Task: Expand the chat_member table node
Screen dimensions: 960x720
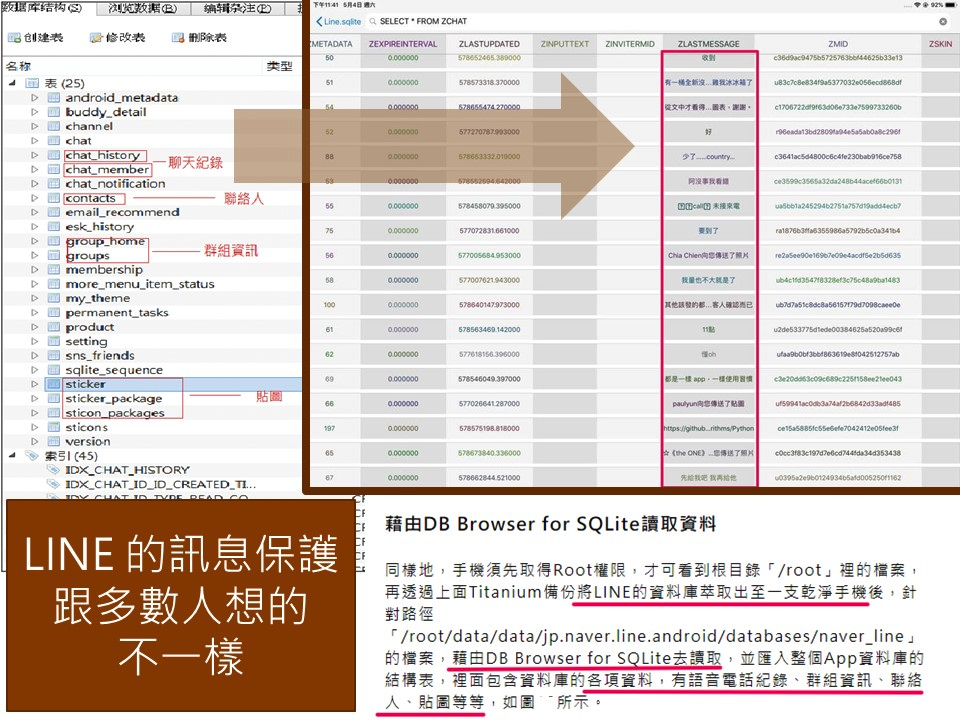Action: coord(34,170)
